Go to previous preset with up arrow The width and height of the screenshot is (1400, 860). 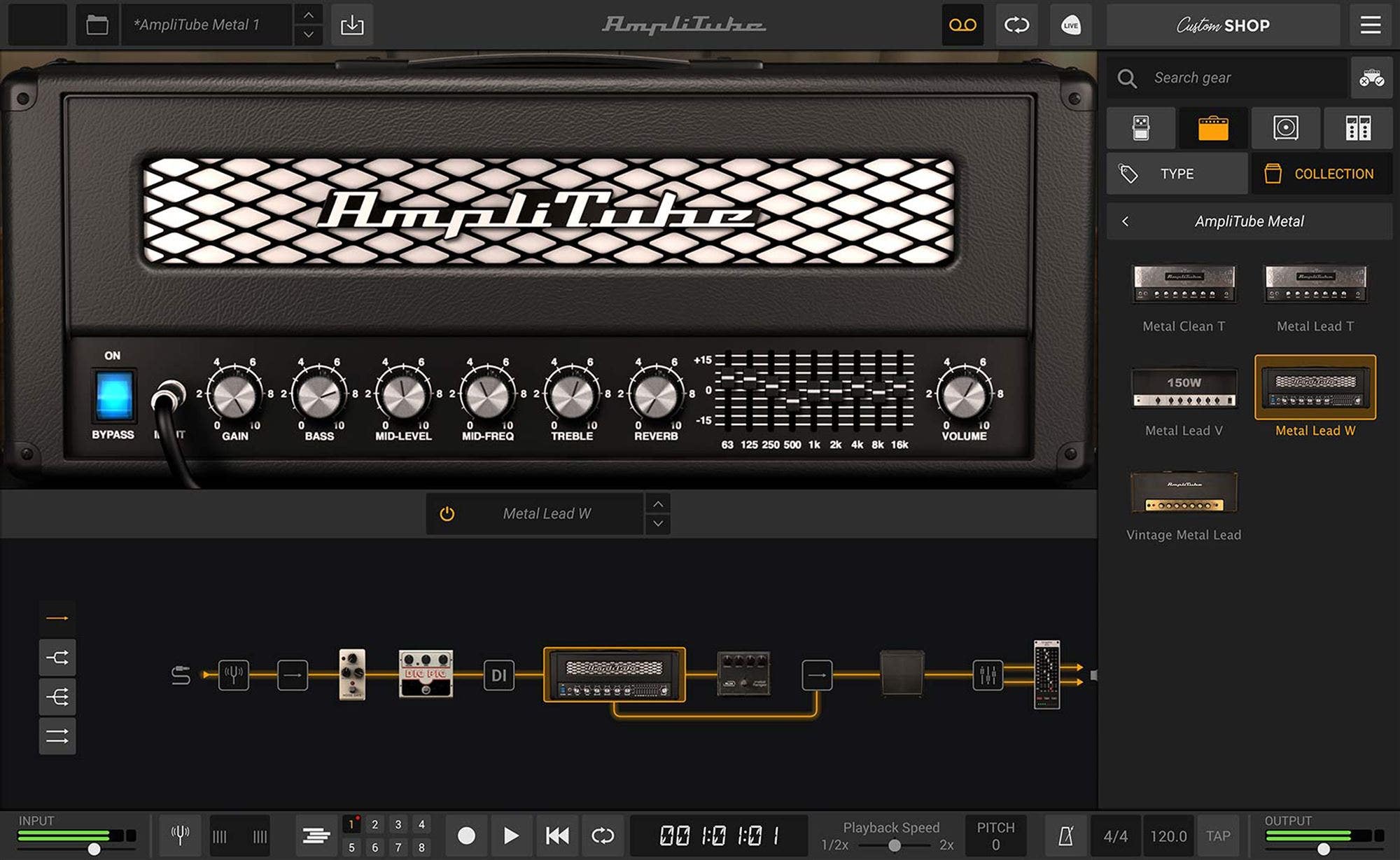point(308,15)
